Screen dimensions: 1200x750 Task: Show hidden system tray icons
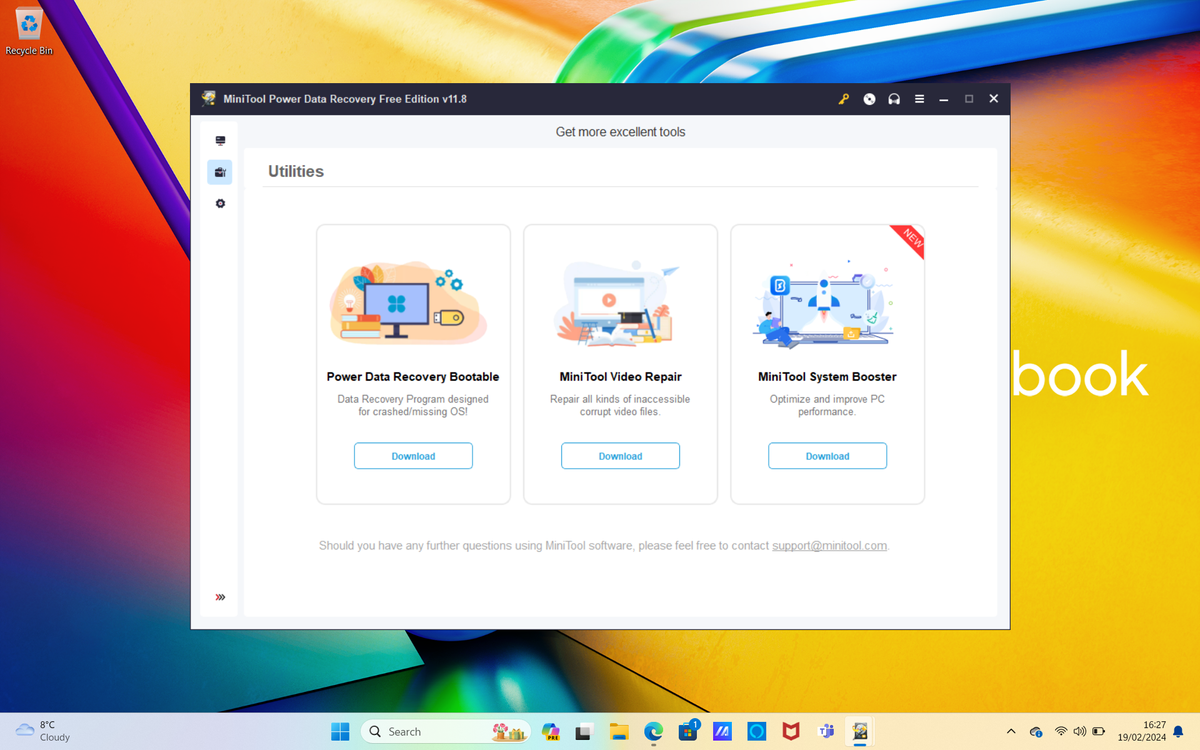[1011, 731]
